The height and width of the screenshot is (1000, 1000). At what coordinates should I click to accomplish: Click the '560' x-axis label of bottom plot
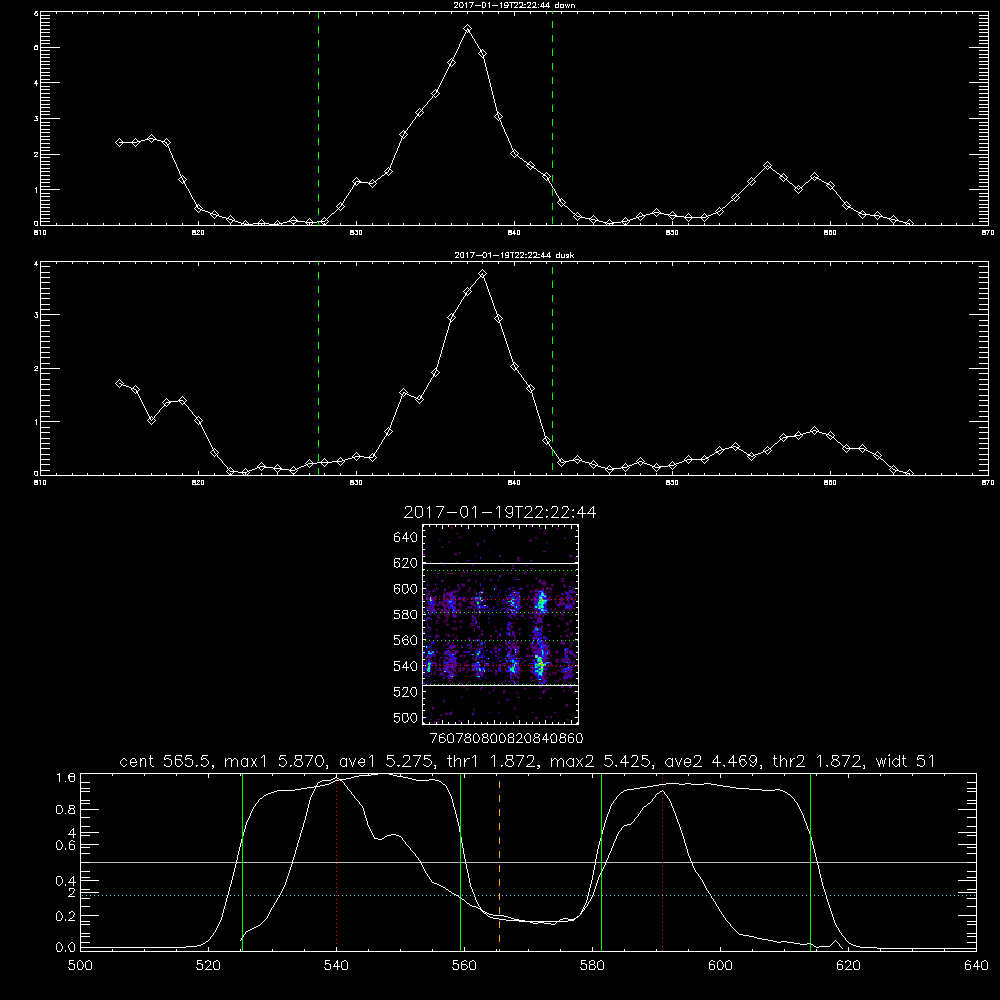(464, 966)
